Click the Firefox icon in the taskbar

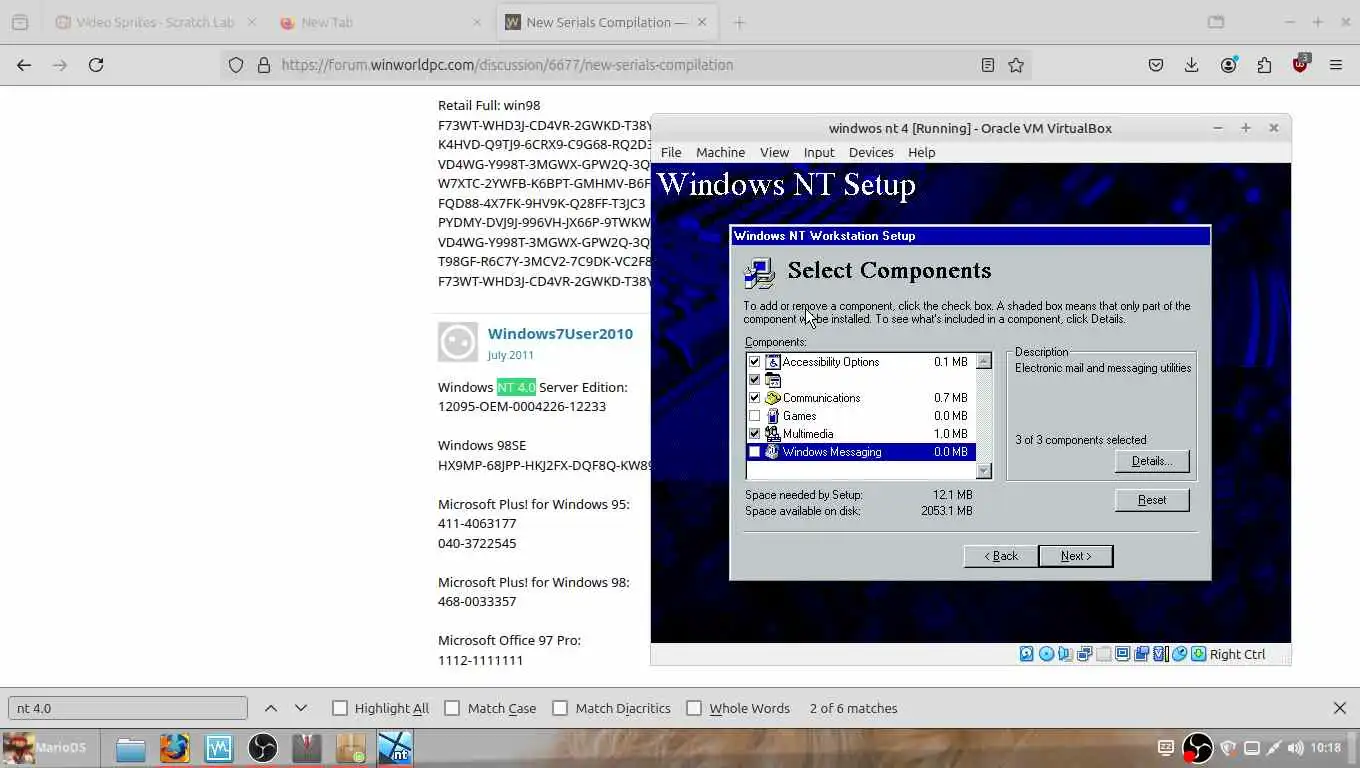coord(175,748)
